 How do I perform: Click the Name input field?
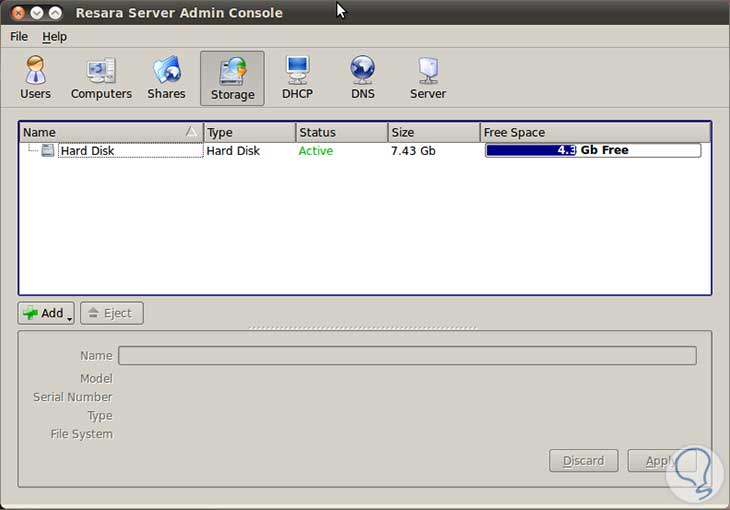(x=407, y=355)
